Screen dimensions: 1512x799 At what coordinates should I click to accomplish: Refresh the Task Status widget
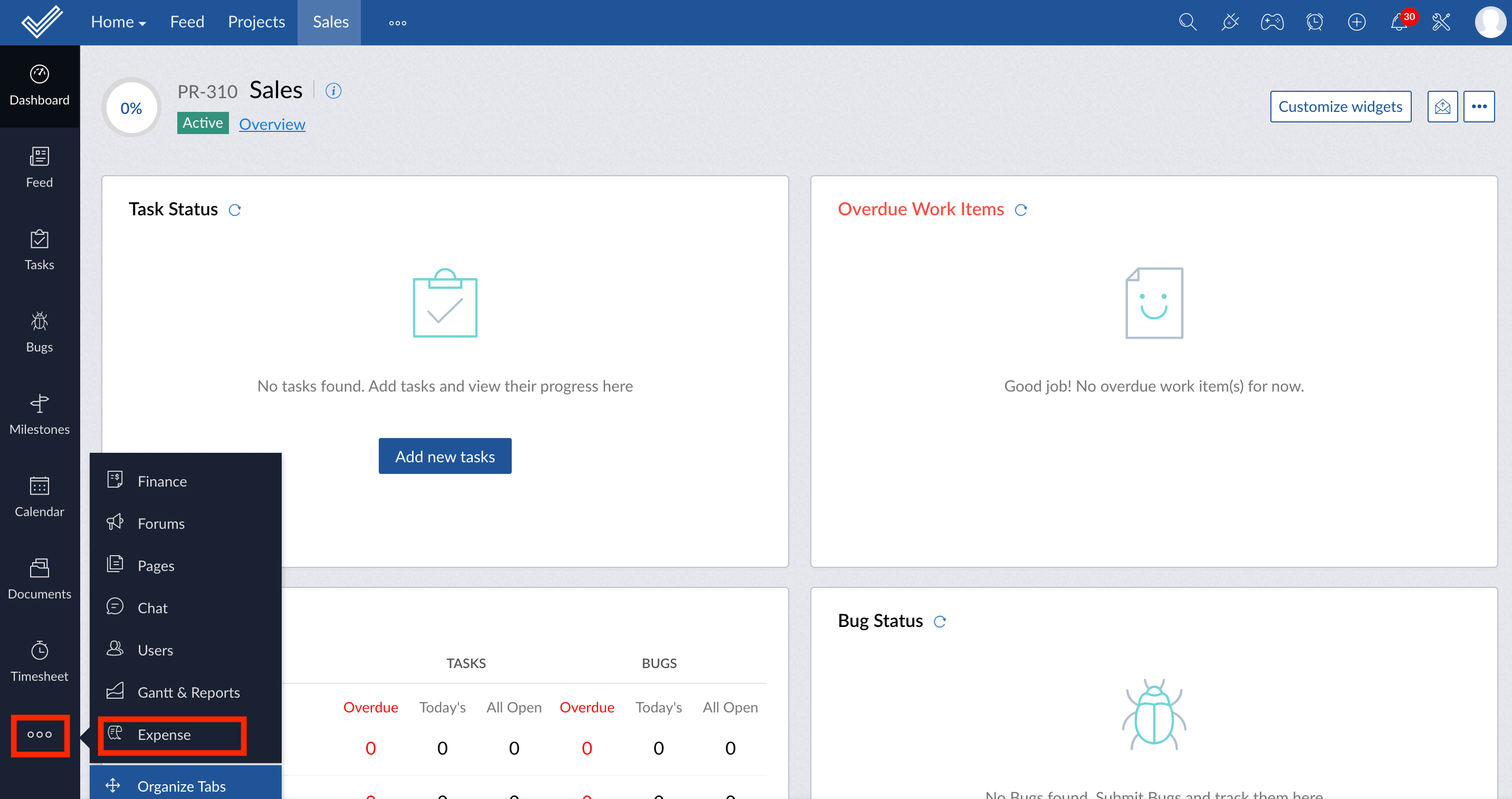235,210
